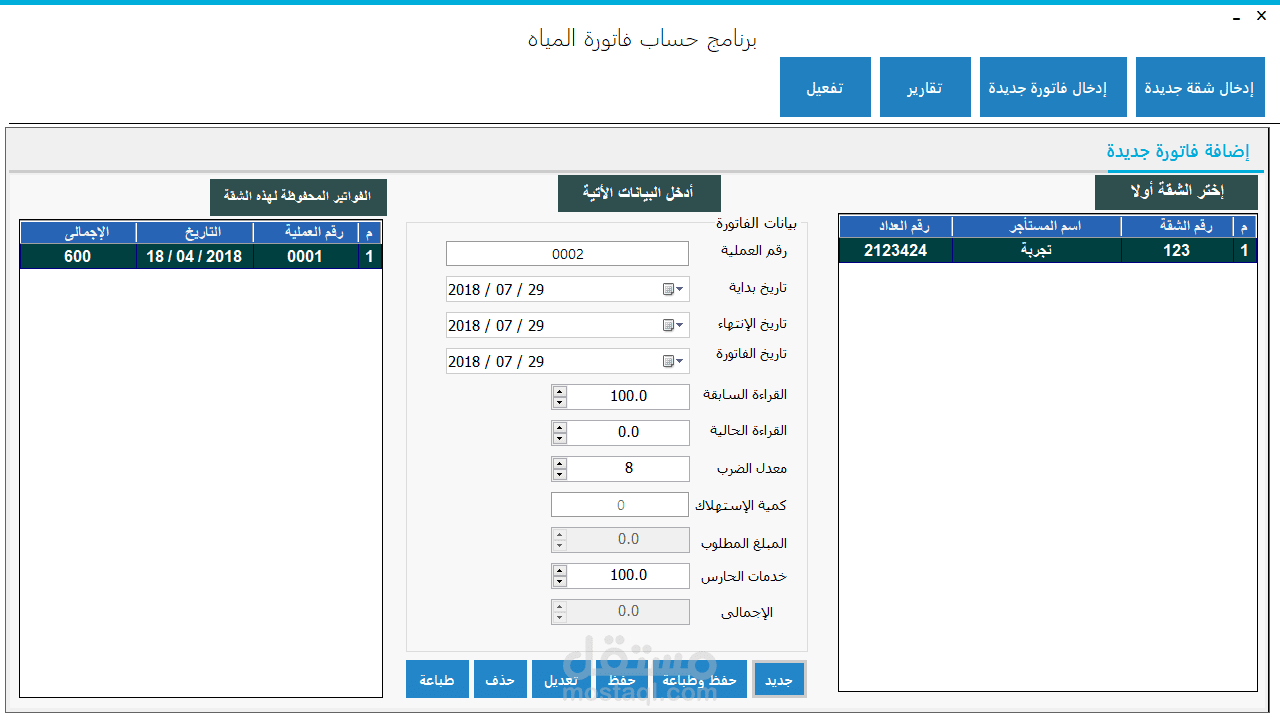Open تقارير (Reports) from the top bar

[924, 87]
